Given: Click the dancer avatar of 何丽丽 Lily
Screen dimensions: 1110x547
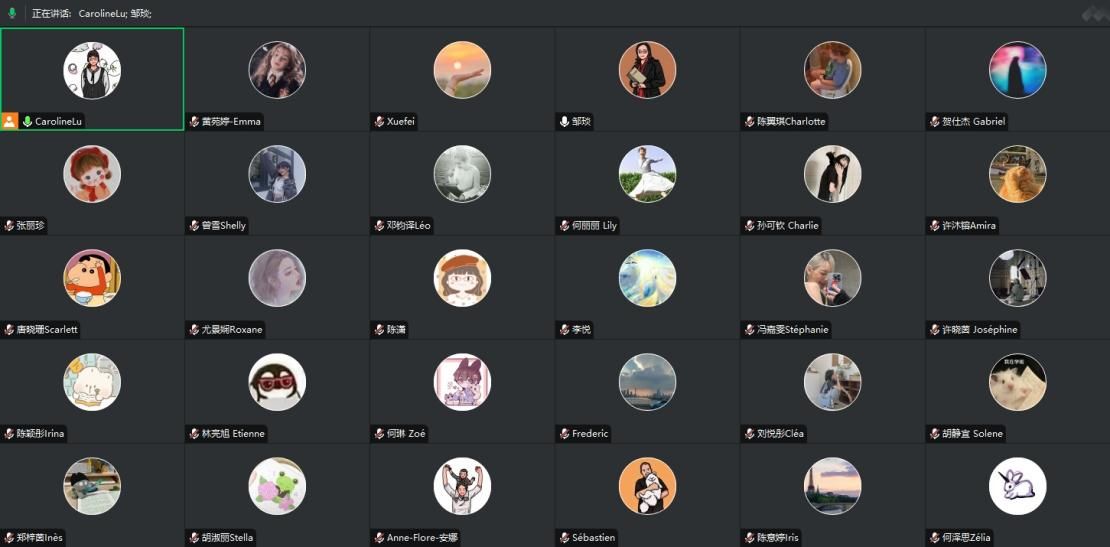Looking at the screenshot, I should (x=648, y=174).
